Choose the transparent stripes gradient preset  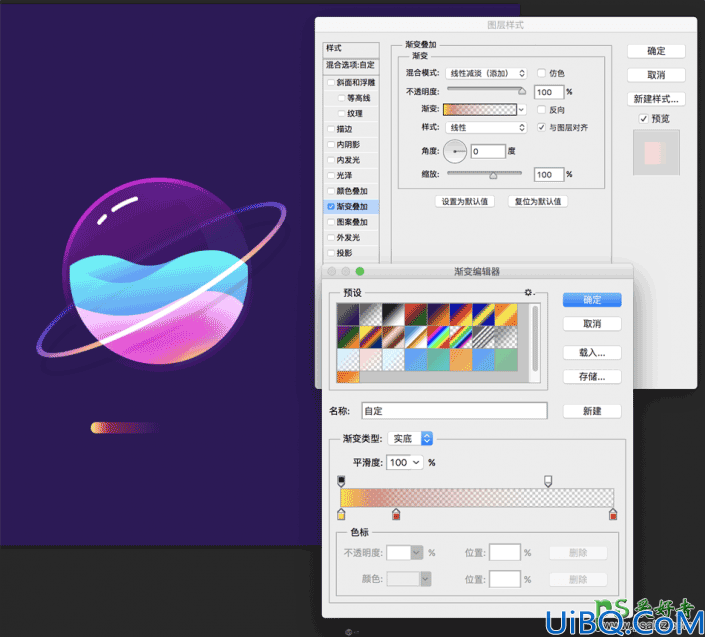(483, 337)
